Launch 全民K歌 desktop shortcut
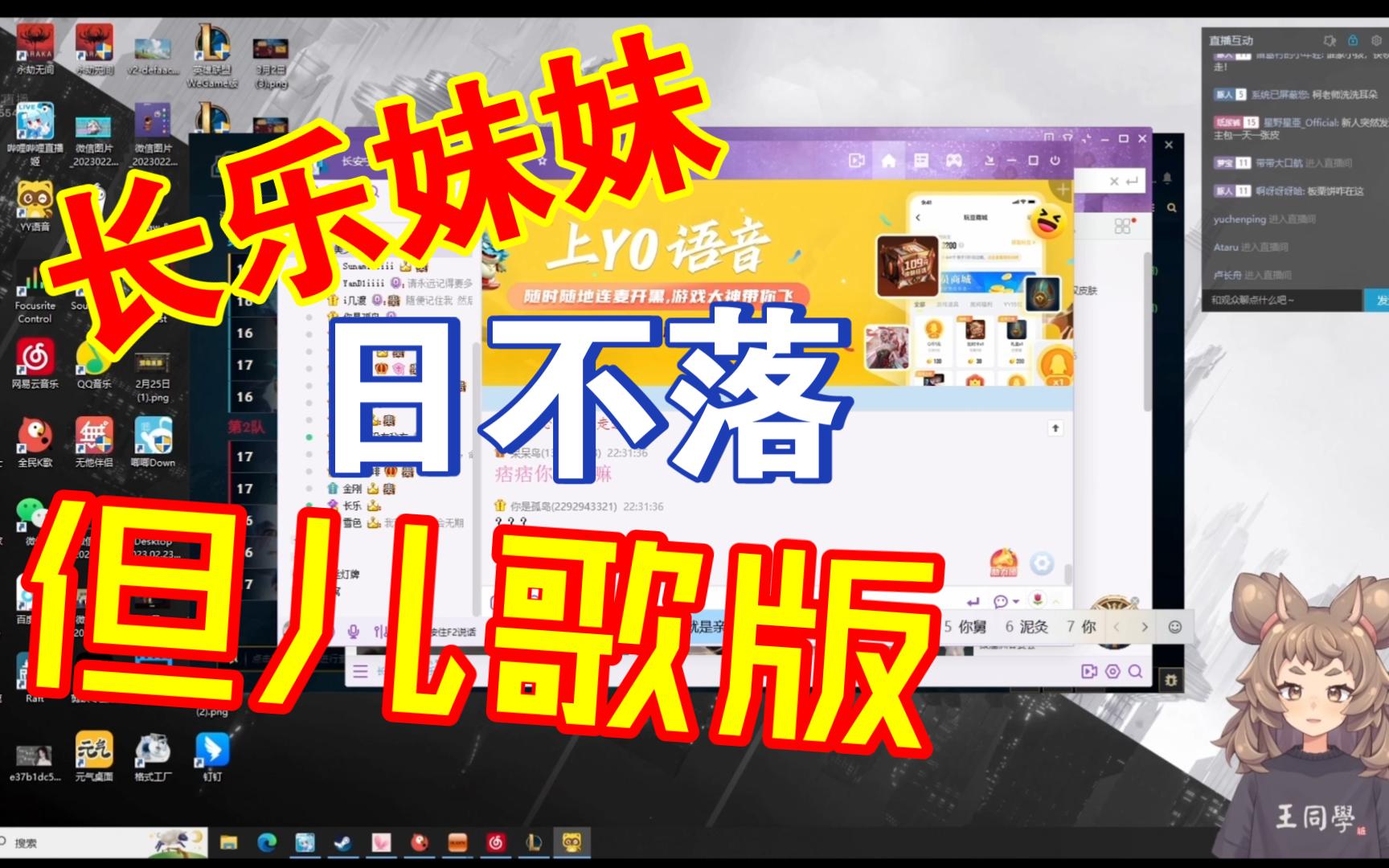1389x868 pixels. (35, 443)
